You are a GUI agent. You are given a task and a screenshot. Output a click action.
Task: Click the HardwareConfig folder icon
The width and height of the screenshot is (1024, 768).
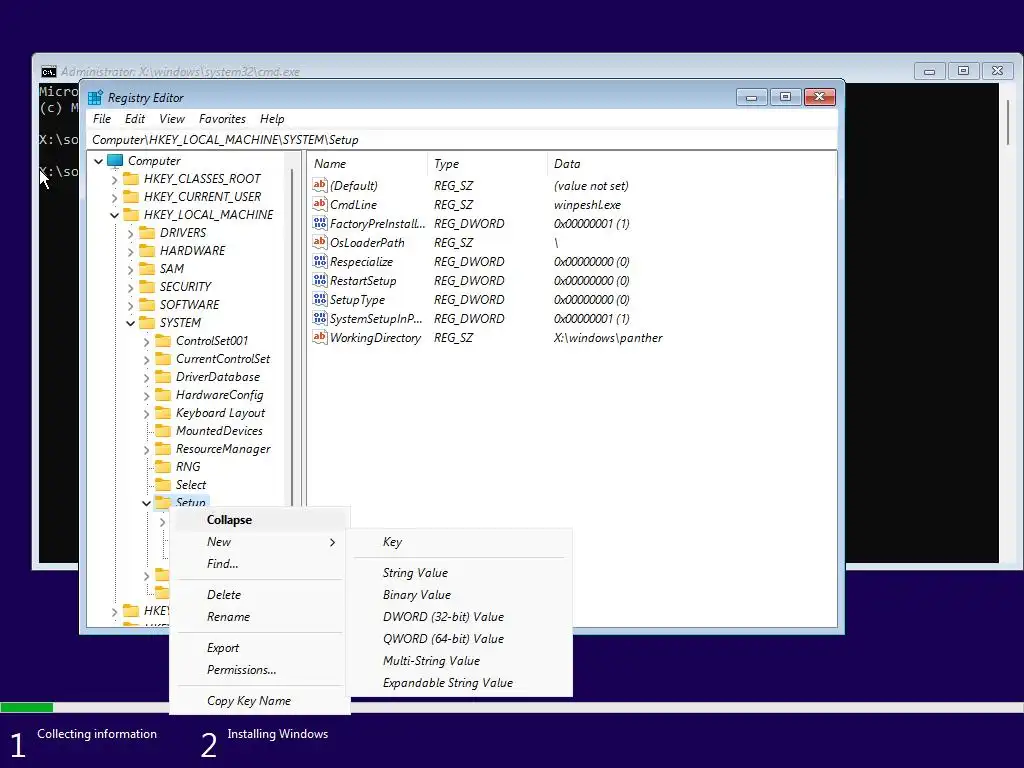point(163,395)
